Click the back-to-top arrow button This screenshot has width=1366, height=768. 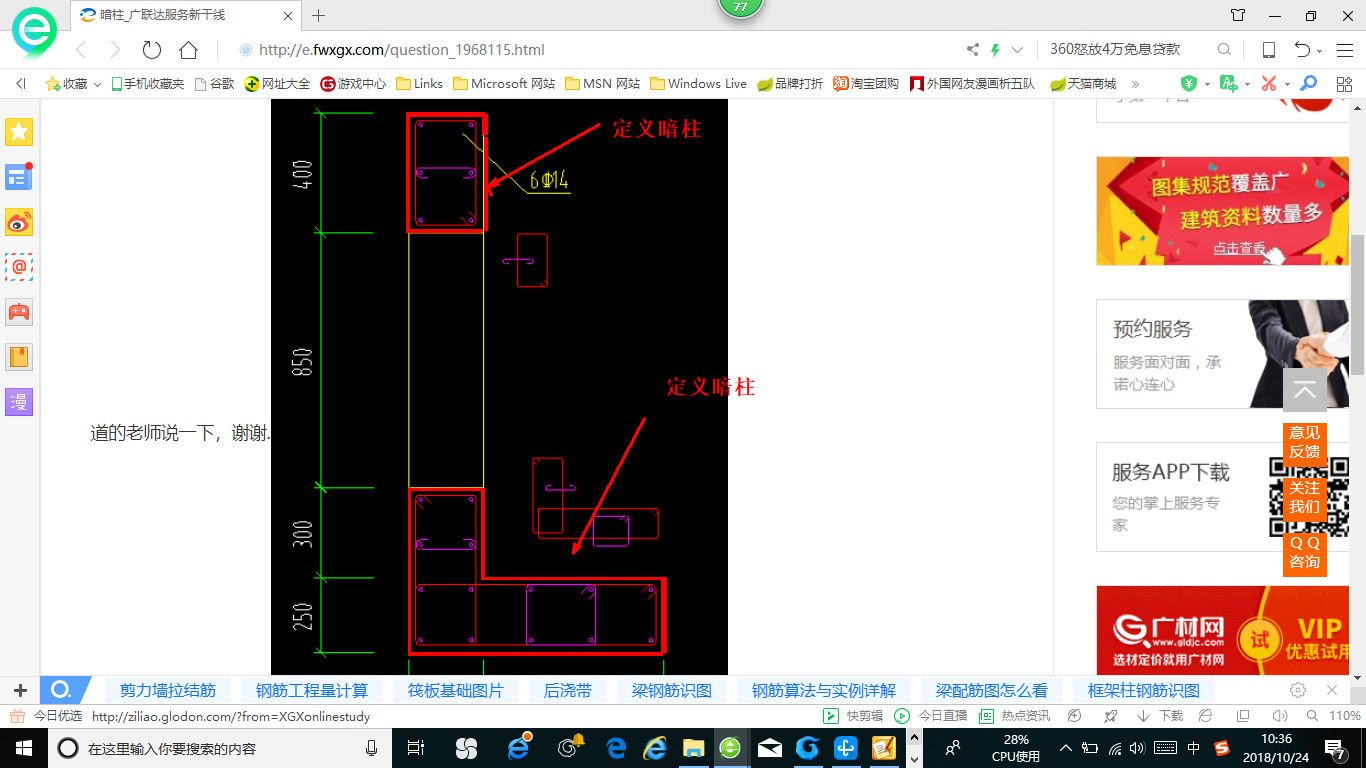[x=1305, y=391]
